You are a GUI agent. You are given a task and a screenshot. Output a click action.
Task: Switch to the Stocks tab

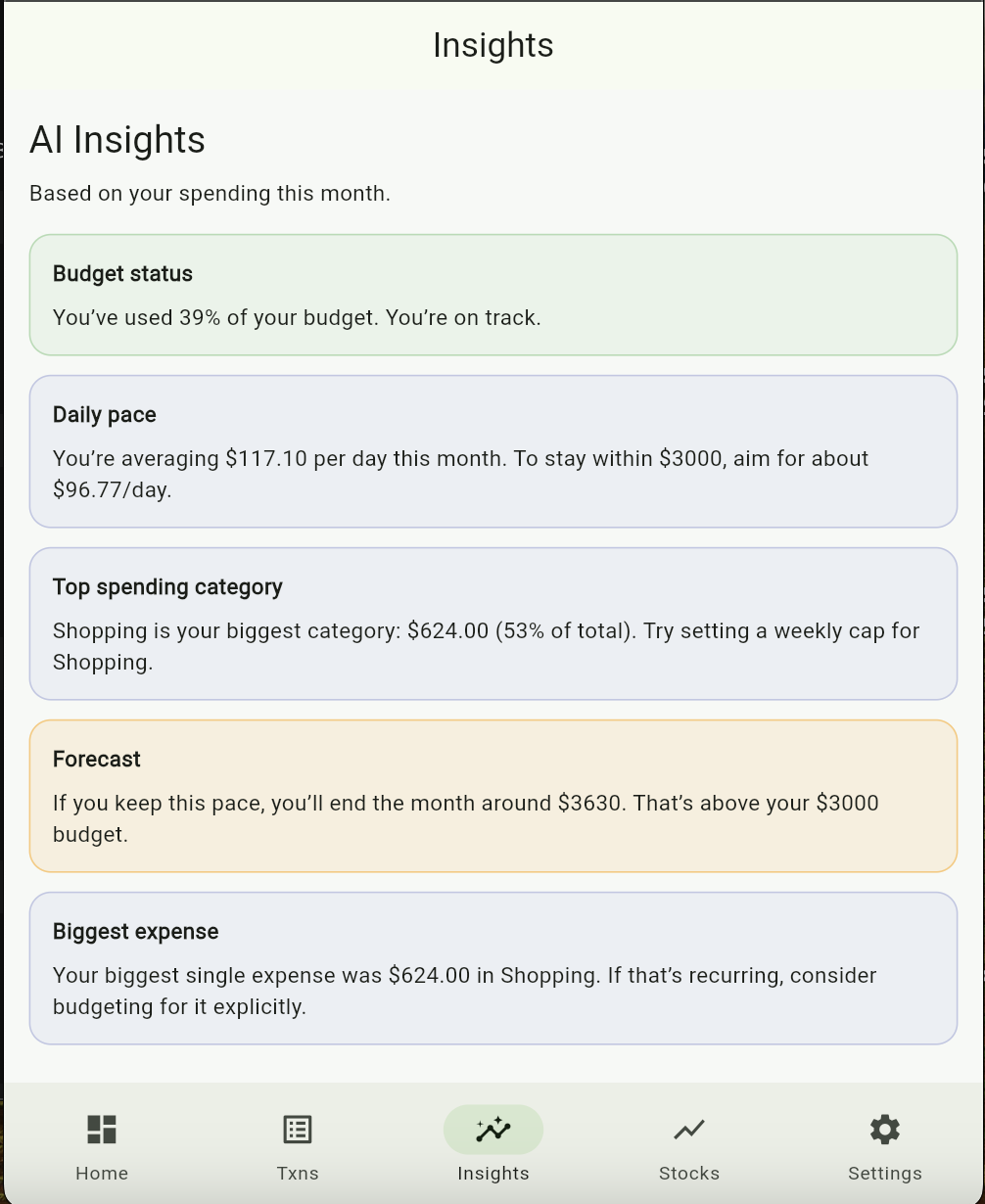pos(689,1145)
